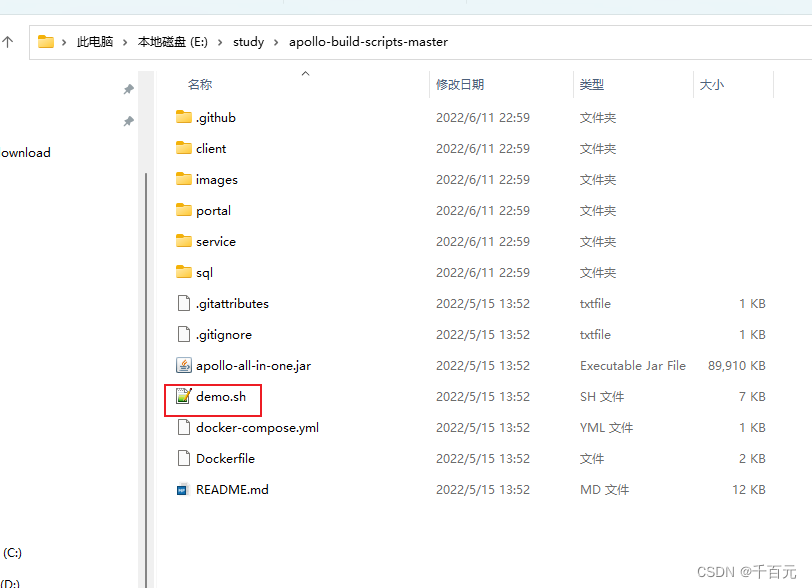The height and width of the screenshot is (588, 812).
Task: Open the sql folder icon
Action: click(185, 272)
